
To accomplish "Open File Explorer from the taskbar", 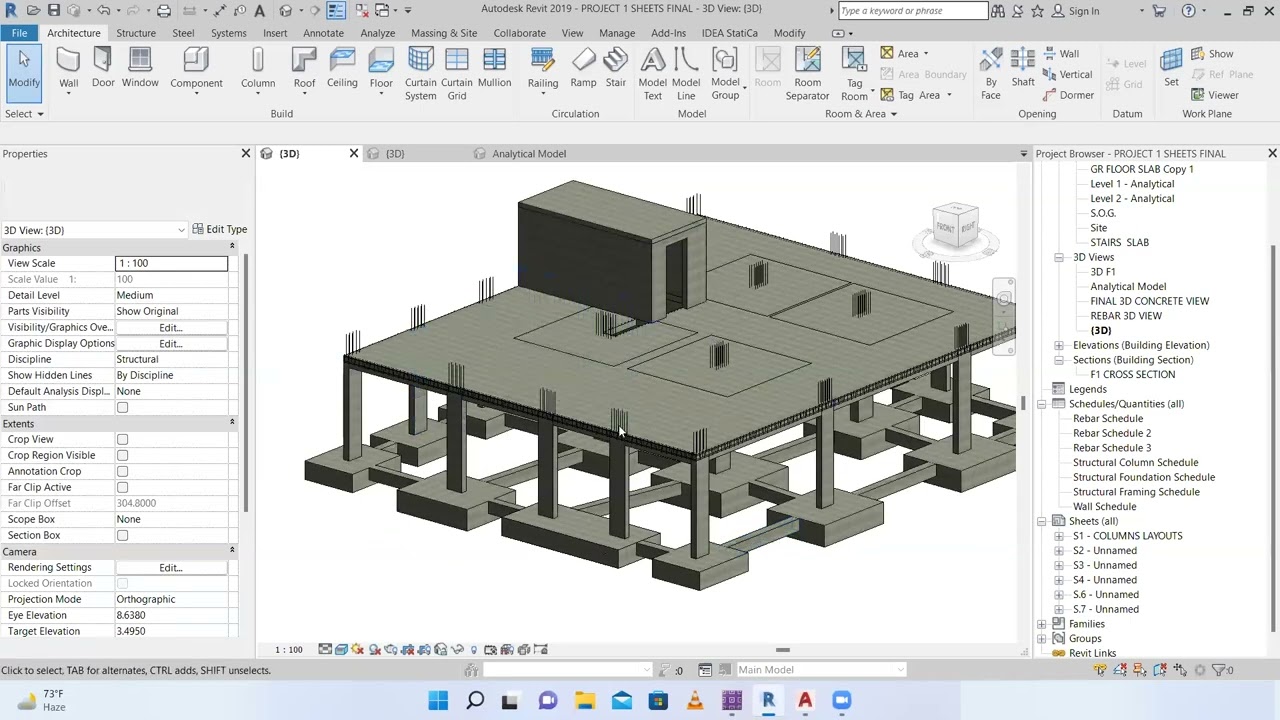I will (x=584, y=701).
